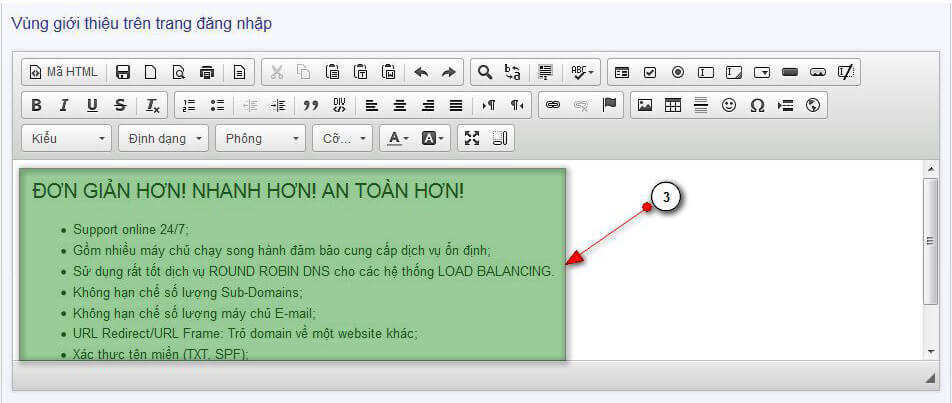Toggle italic formatting
The height and width of the screenshot is (403, 952).
(x=64, y=106)
